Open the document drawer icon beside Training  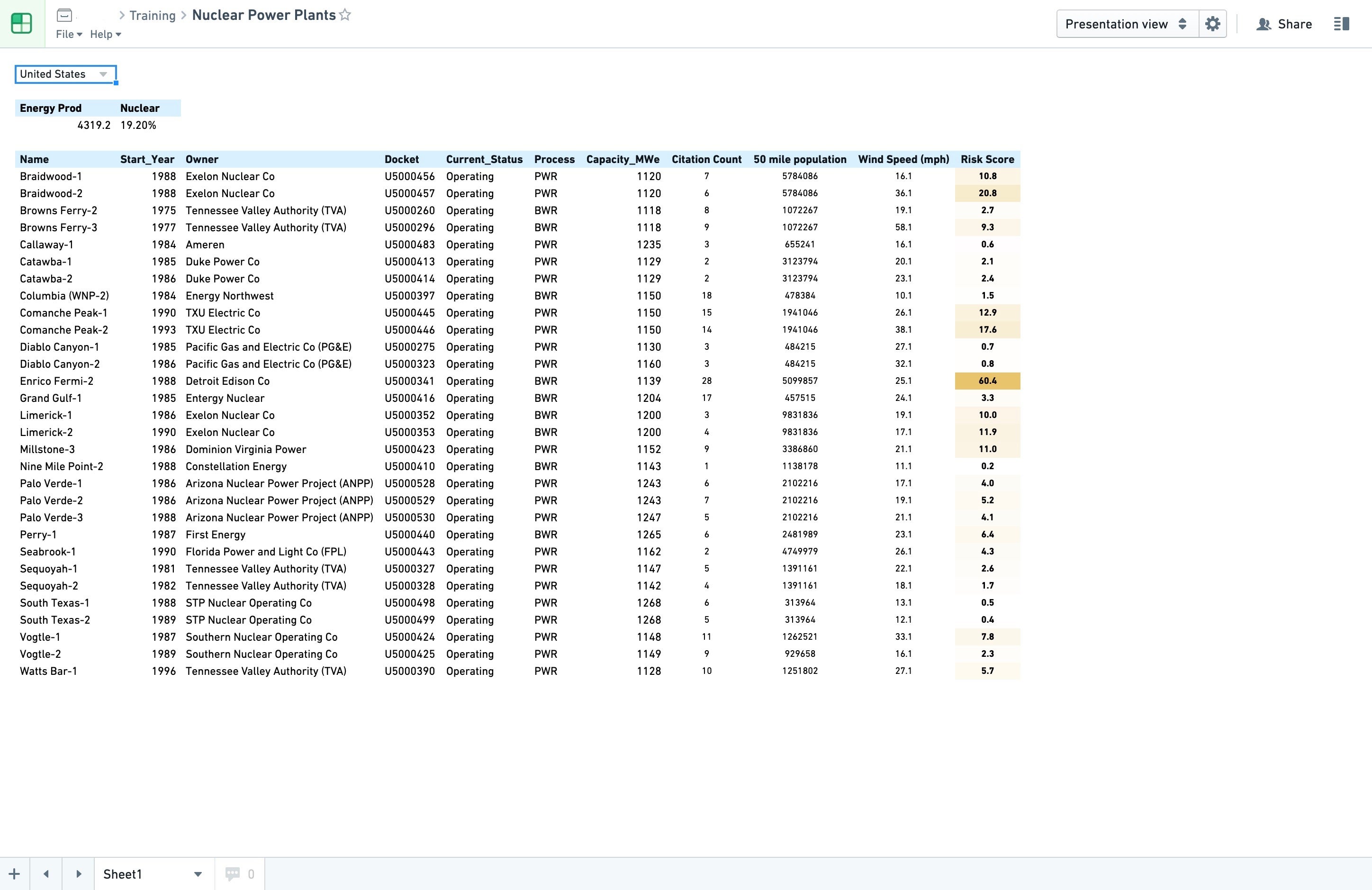pos(64,16)
